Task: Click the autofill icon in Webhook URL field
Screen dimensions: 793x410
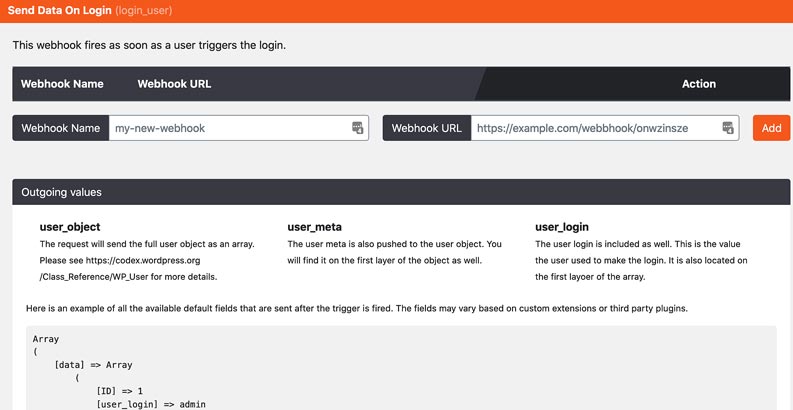Action: click(728, 128)
